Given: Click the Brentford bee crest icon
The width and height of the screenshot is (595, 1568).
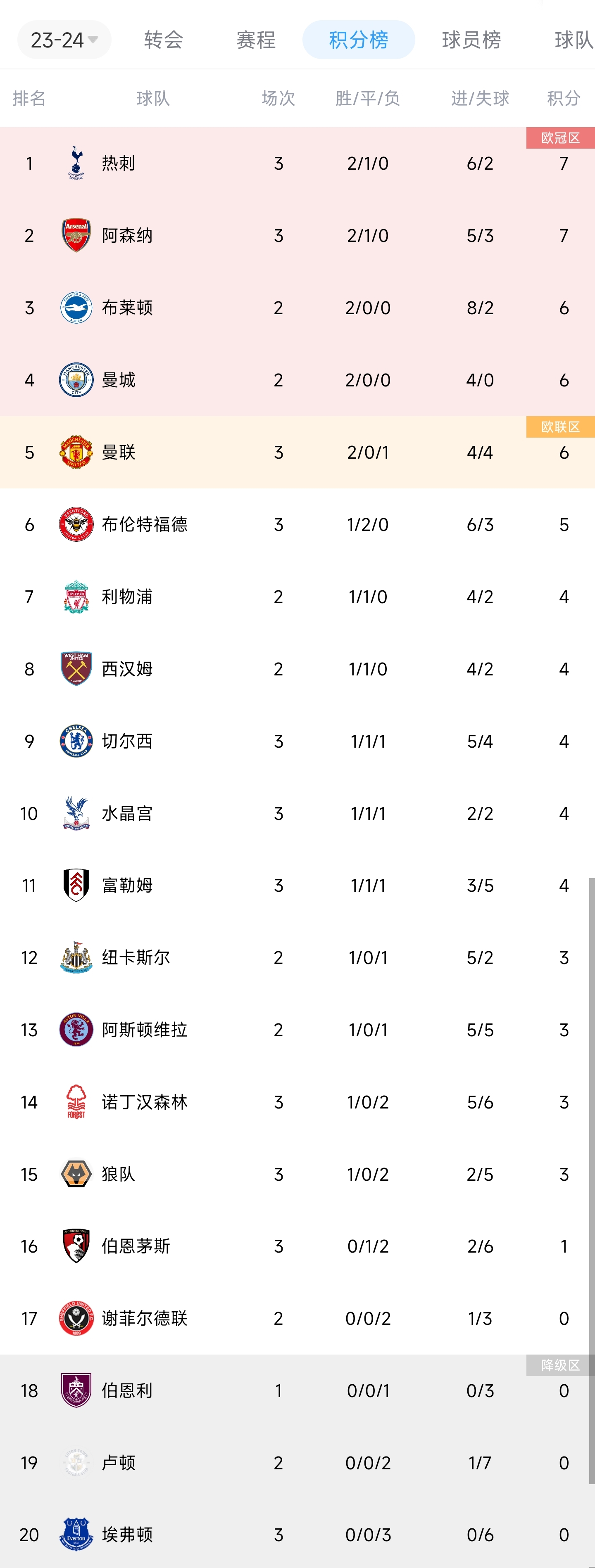Looking at the screenshot, I should [x=76, y=524].
